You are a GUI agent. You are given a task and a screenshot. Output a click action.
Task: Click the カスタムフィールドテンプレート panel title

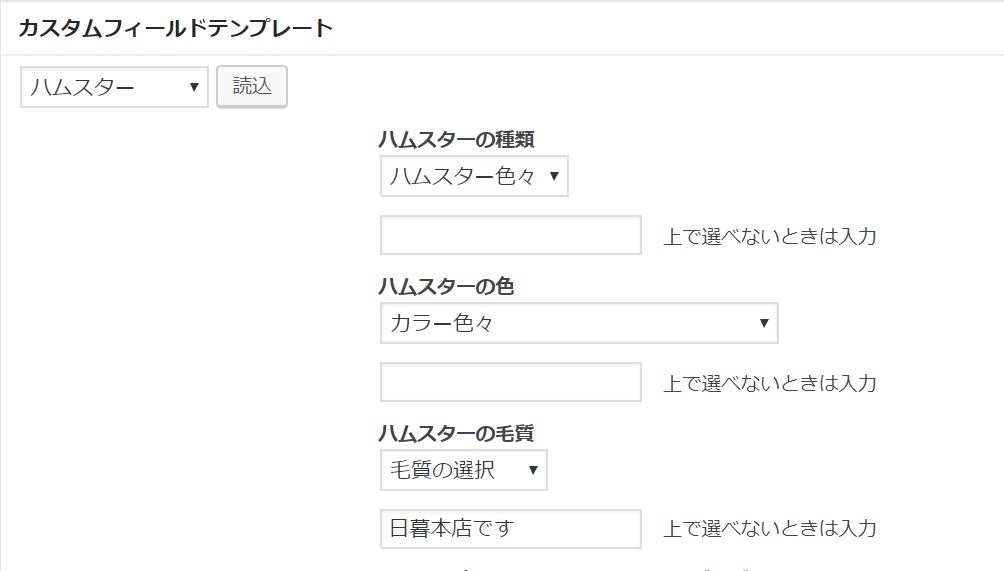[175, 28]
